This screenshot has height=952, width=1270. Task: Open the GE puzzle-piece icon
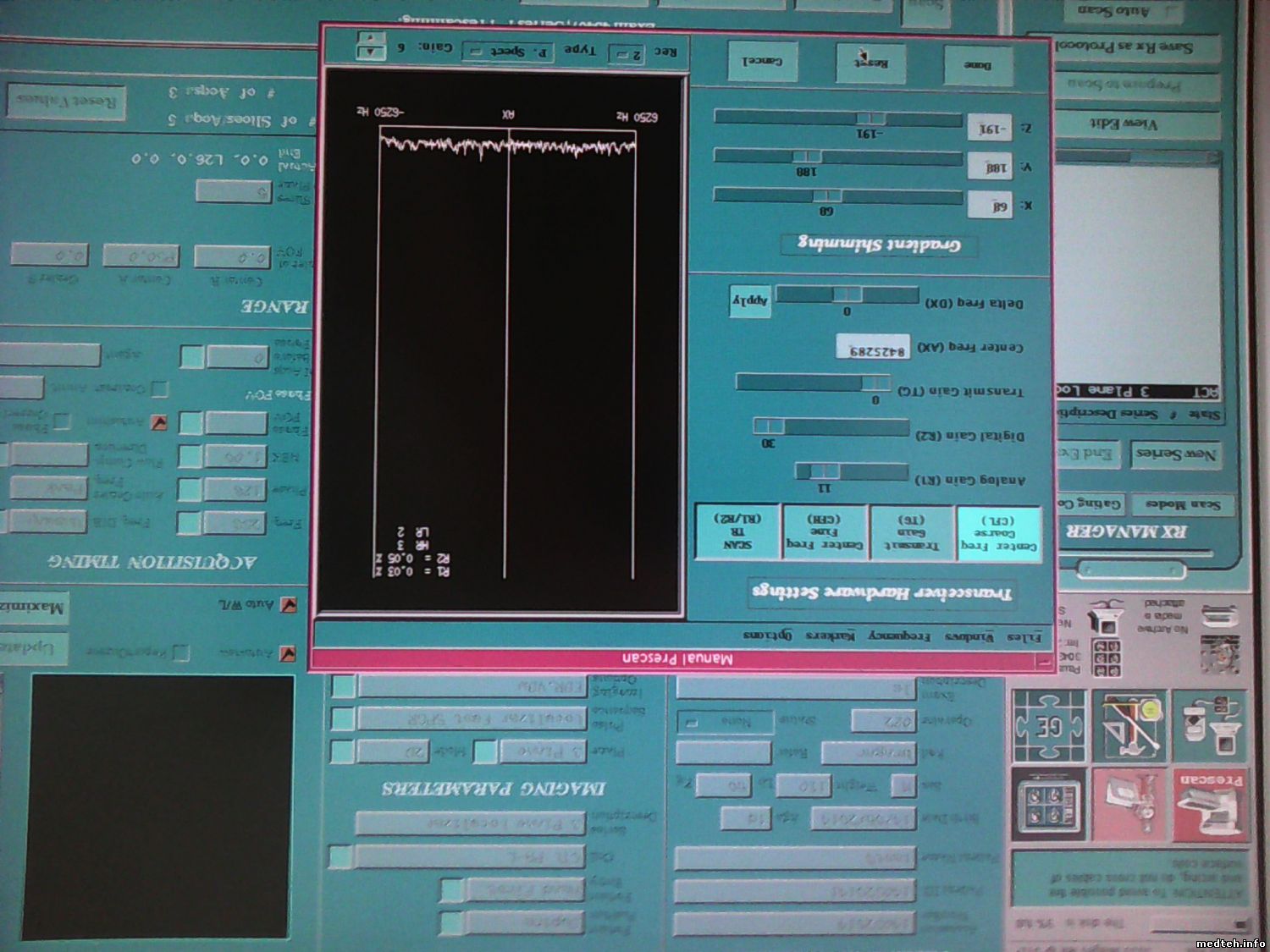1049,727
